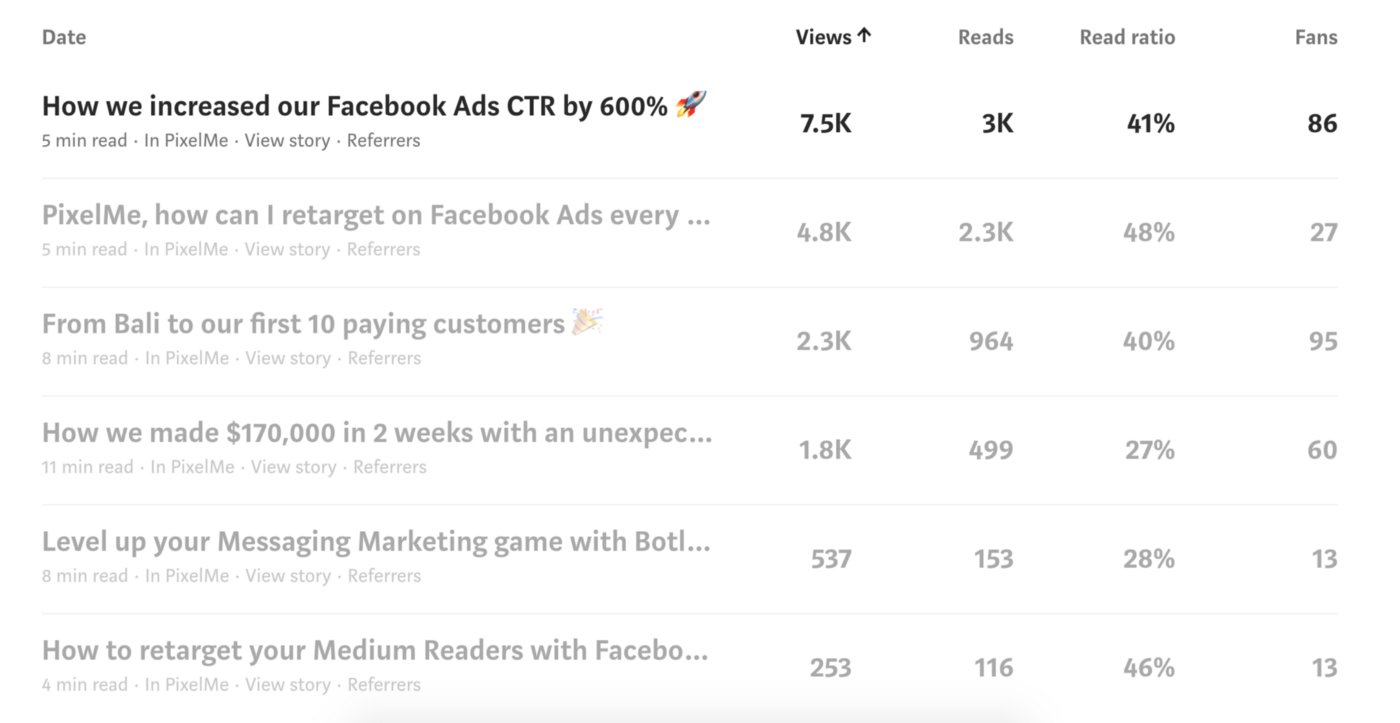Open 'From Bali to our first 10' story

click(304, 324)
